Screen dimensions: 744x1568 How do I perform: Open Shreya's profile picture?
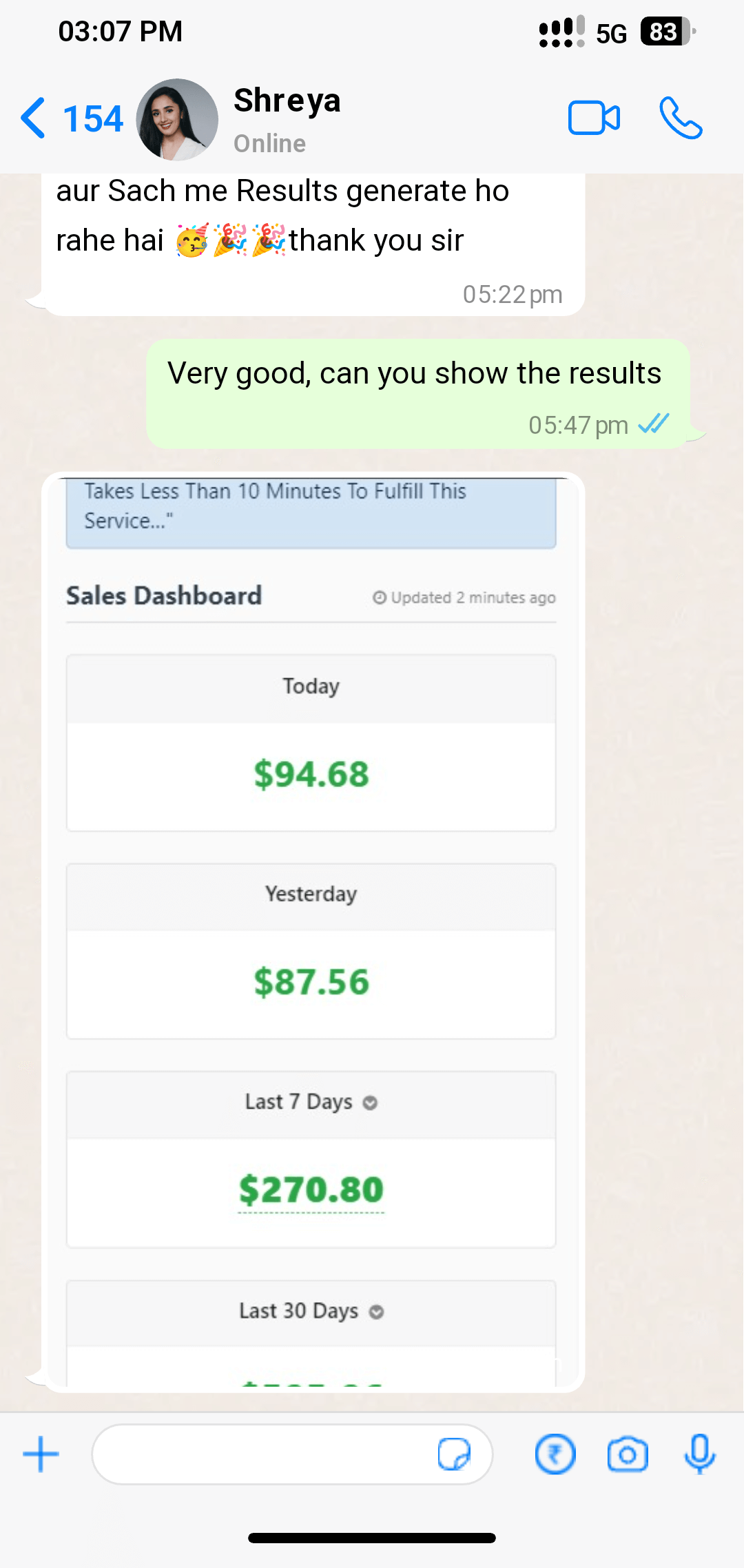click(x=177, y=120)
